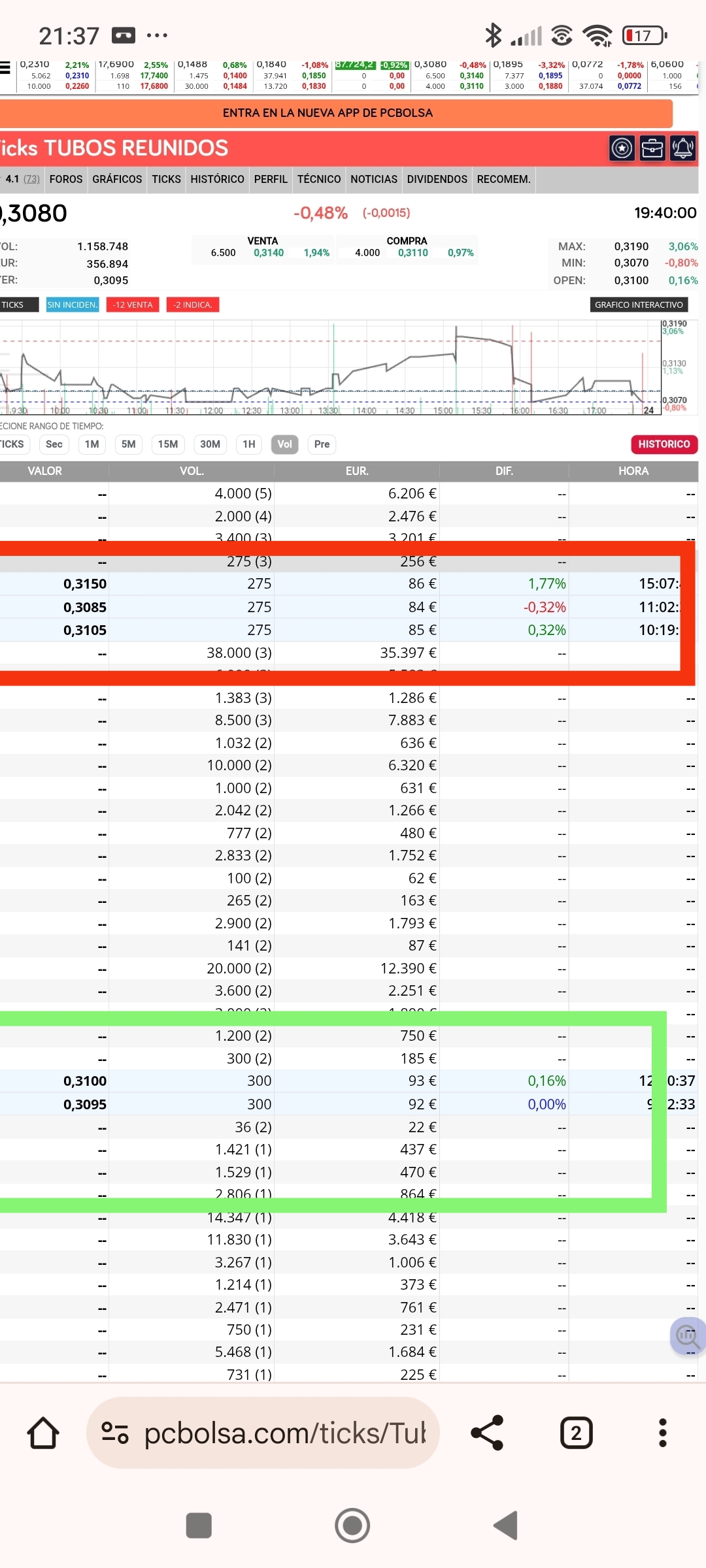The height and width of the screenshot is (1568, 706).
Task: Select the Vol time range option
Action: (x=284, y=444)
